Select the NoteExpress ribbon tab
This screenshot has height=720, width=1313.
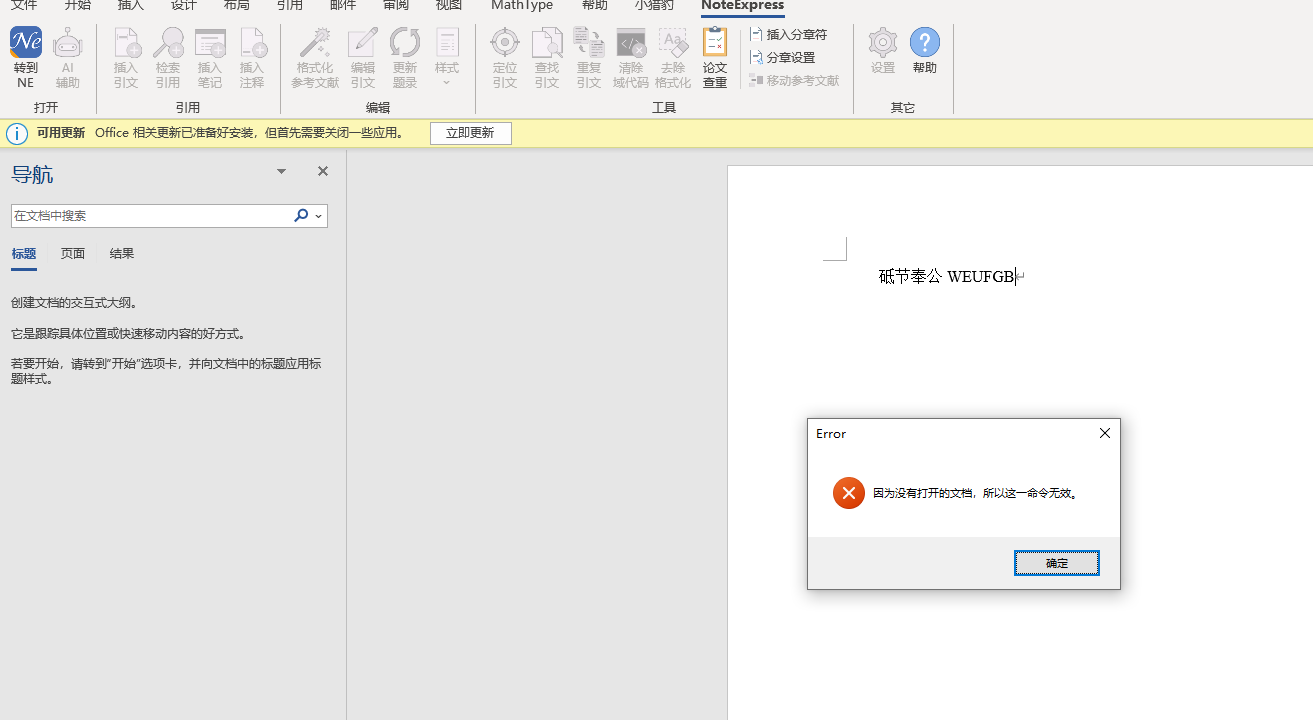tap(742, 5)
